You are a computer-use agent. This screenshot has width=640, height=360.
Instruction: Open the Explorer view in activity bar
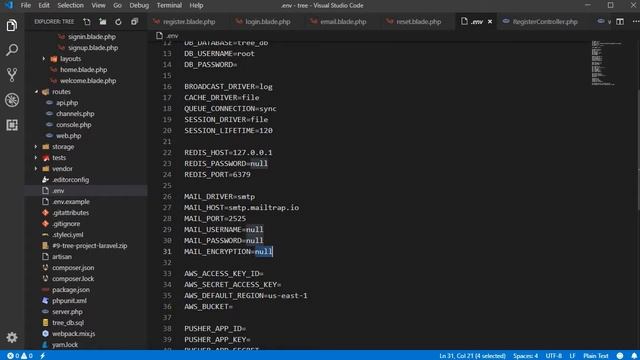12,25
